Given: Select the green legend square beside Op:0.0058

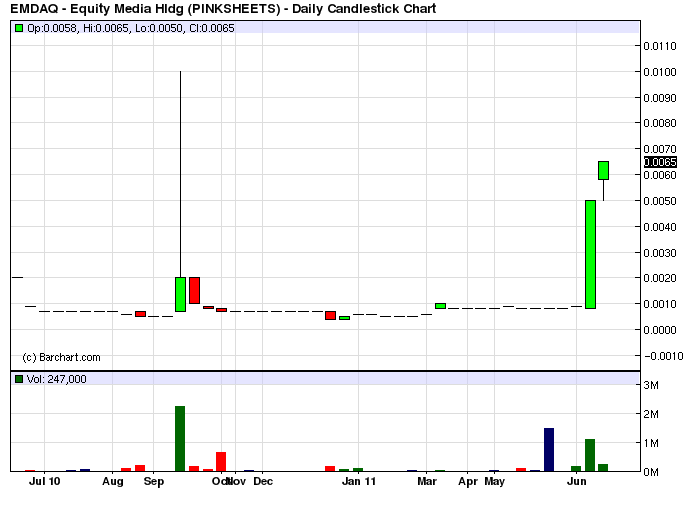Looking at the screenshot, I should [x=19, y=28].
